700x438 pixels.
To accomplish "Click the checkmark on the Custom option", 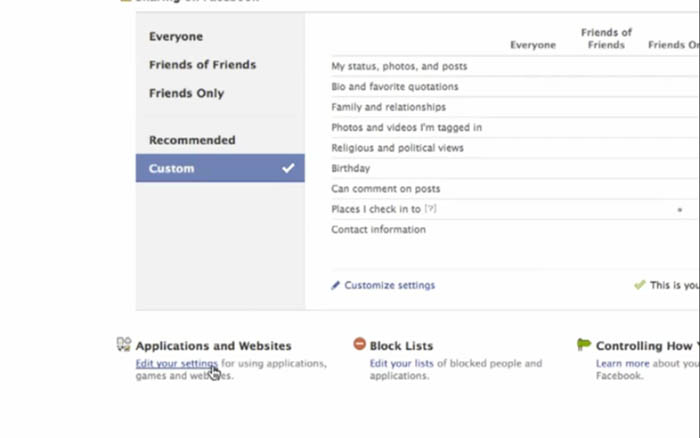I will click(288, 168).
